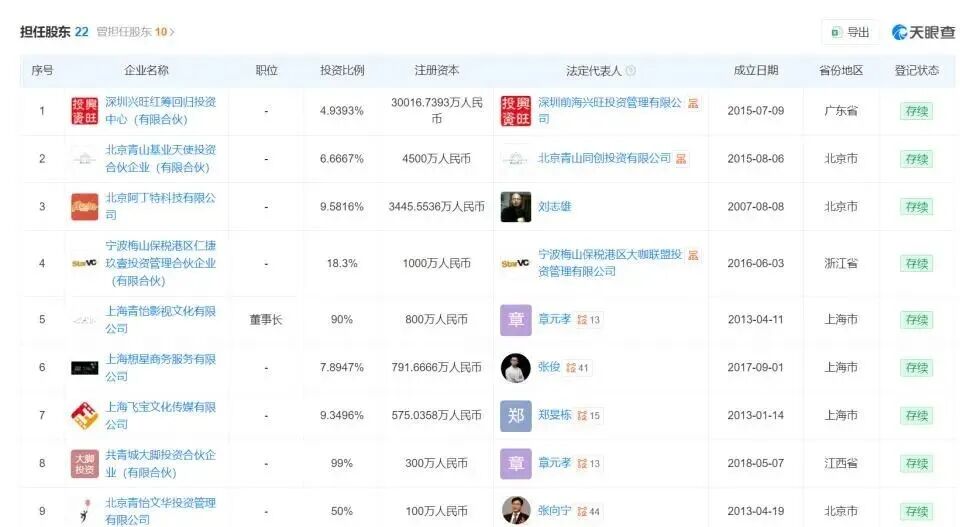This screenshot has height=527, width=960.
Task: Click the 3445.5536万人民币 capital cell
Action: [x=437, y=207]
